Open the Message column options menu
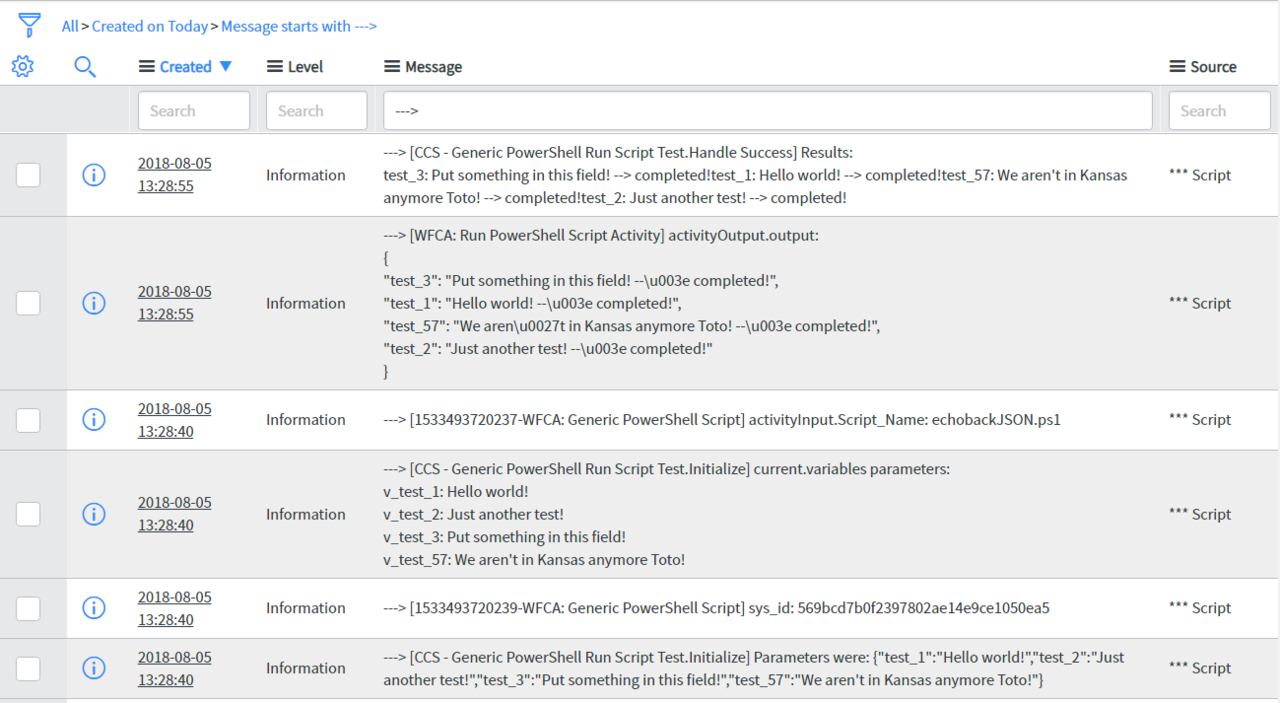1280x703 pixels. (392, 67)
